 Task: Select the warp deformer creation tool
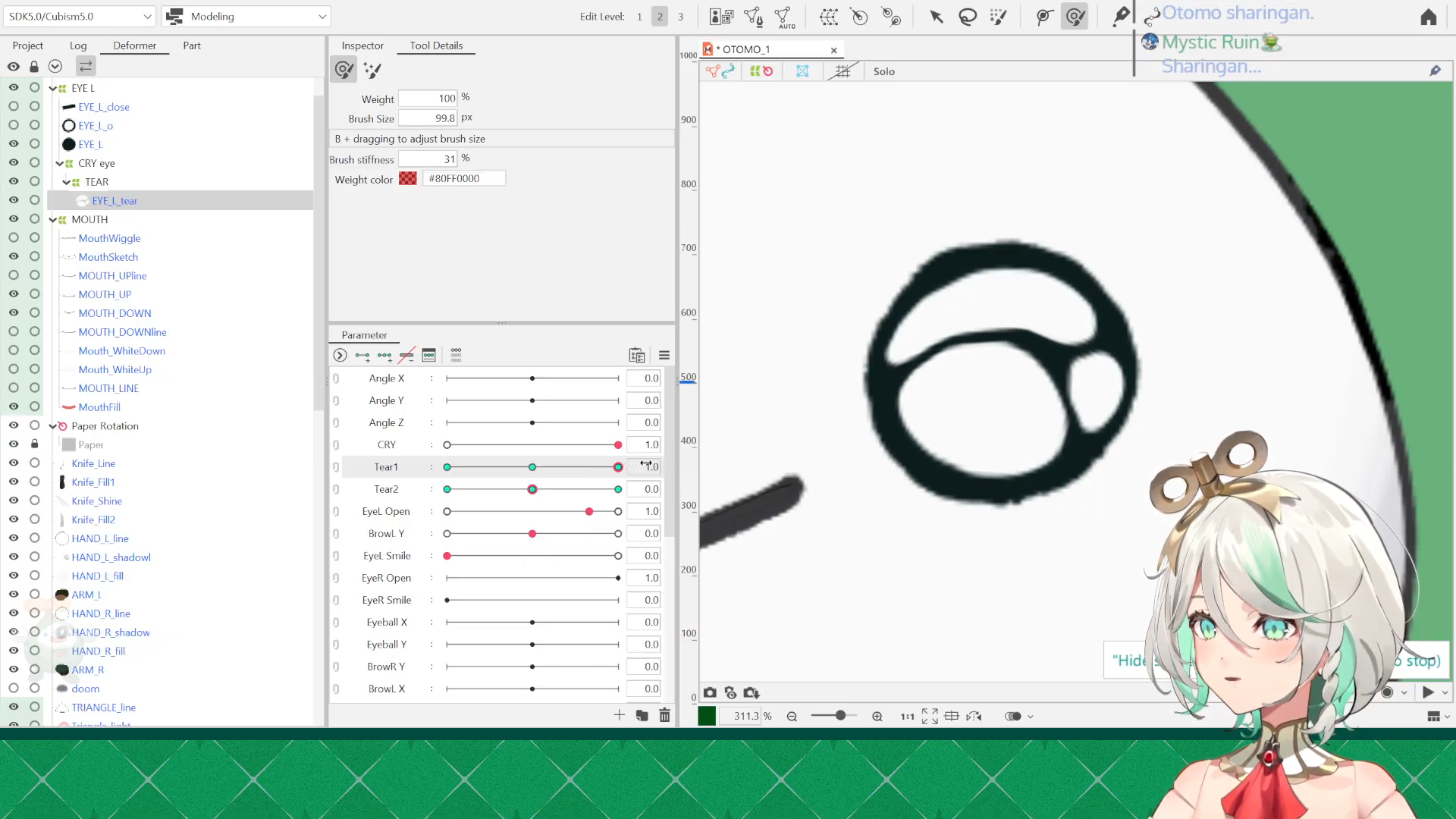pyautogui.click(x=828, y=17)
